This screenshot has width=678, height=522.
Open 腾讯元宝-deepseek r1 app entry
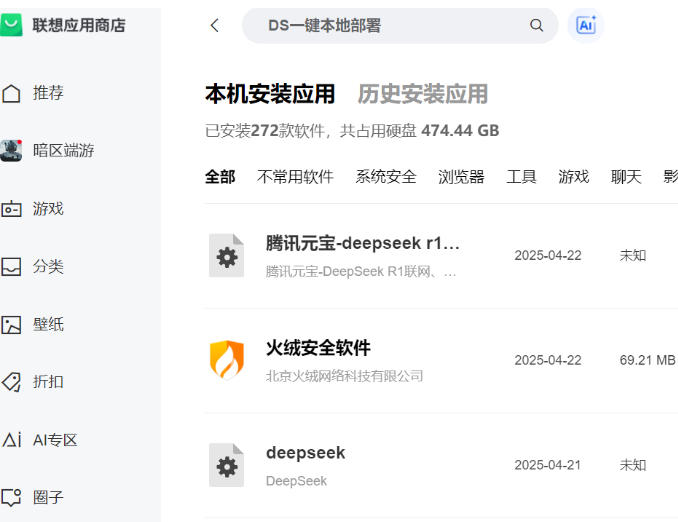(362, 244)
